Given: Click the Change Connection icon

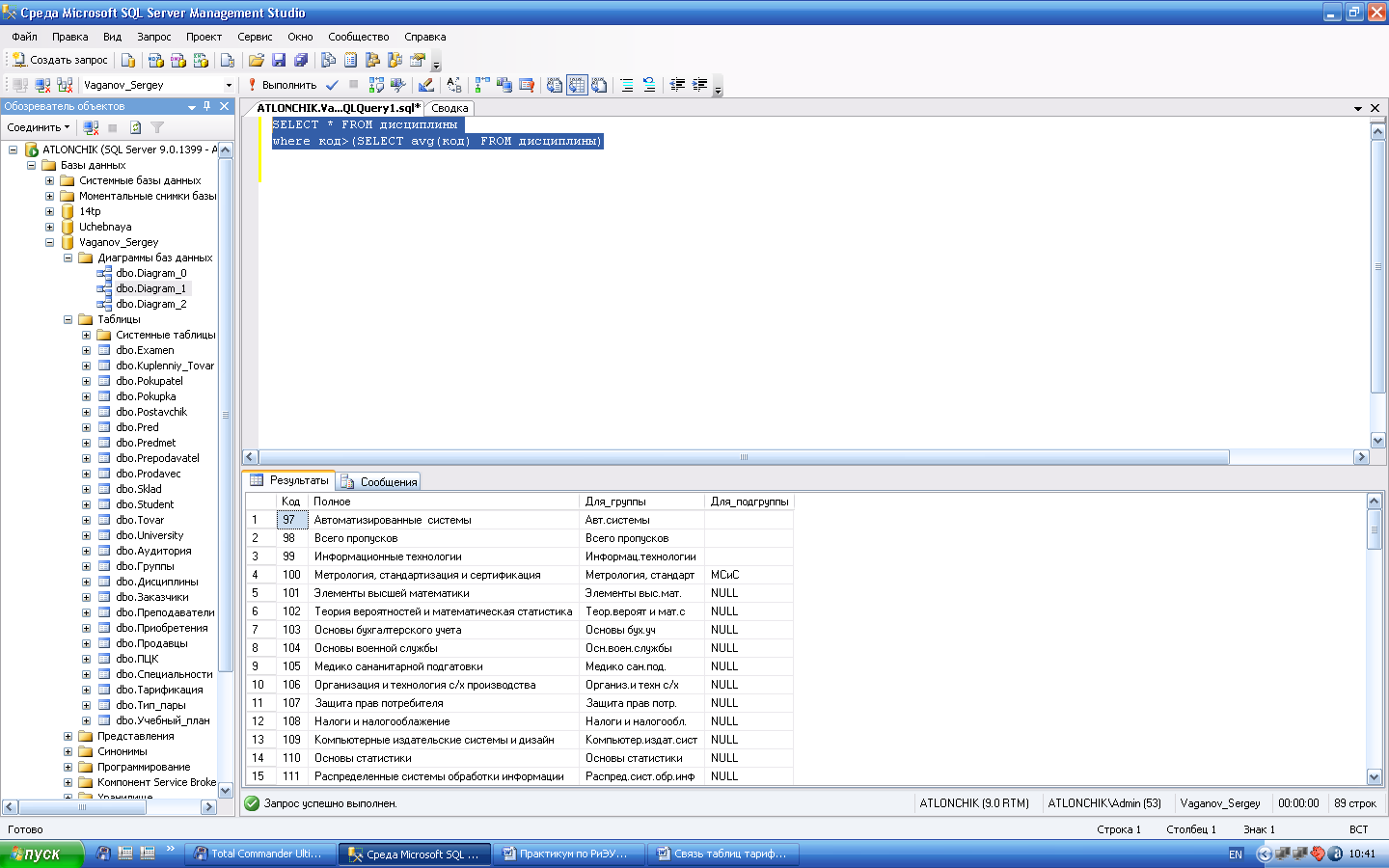Looking at the screenshot, I should pos(65,85).
